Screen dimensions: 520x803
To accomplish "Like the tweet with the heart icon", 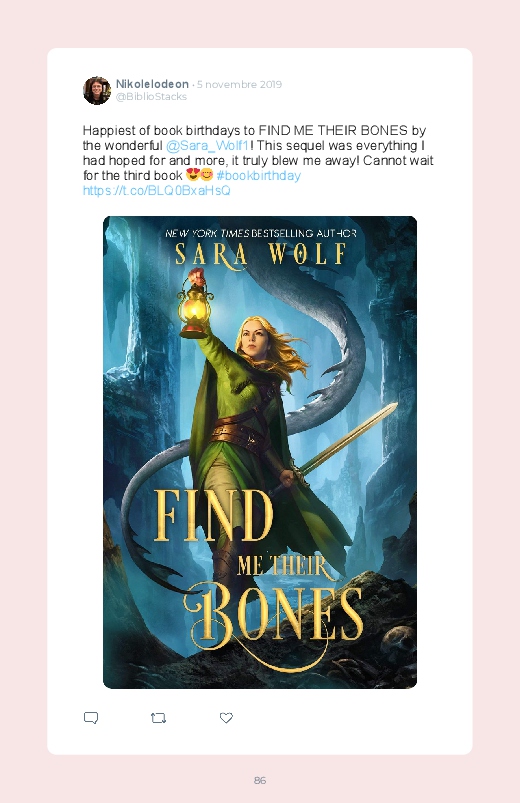I will click(x=226, y=718).
